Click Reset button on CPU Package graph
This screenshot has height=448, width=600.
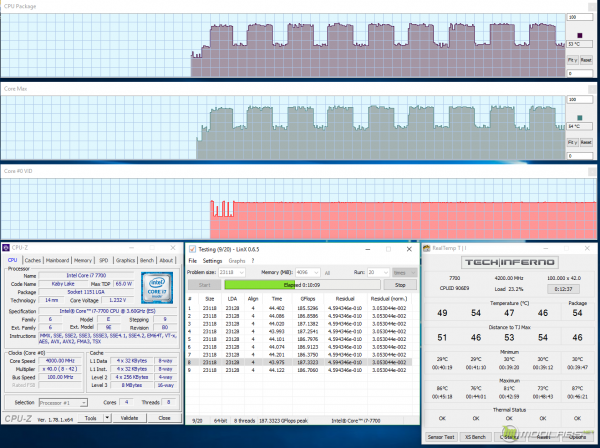pyautogui.click(x=586, y=60)
